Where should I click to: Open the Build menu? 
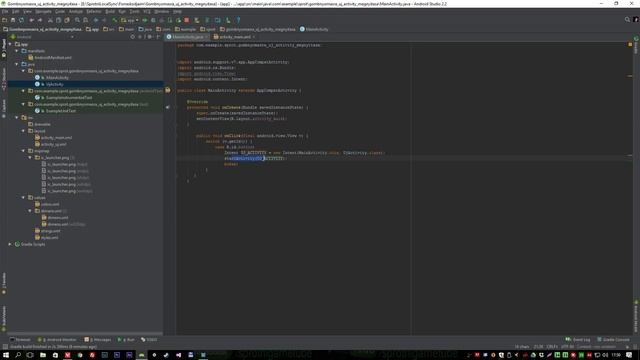(110, 11)
